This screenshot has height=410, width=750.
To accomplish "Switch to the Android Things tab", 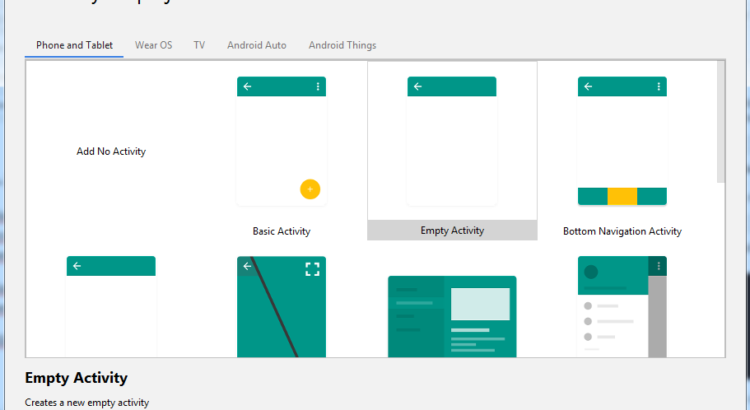I will [342, 45].
